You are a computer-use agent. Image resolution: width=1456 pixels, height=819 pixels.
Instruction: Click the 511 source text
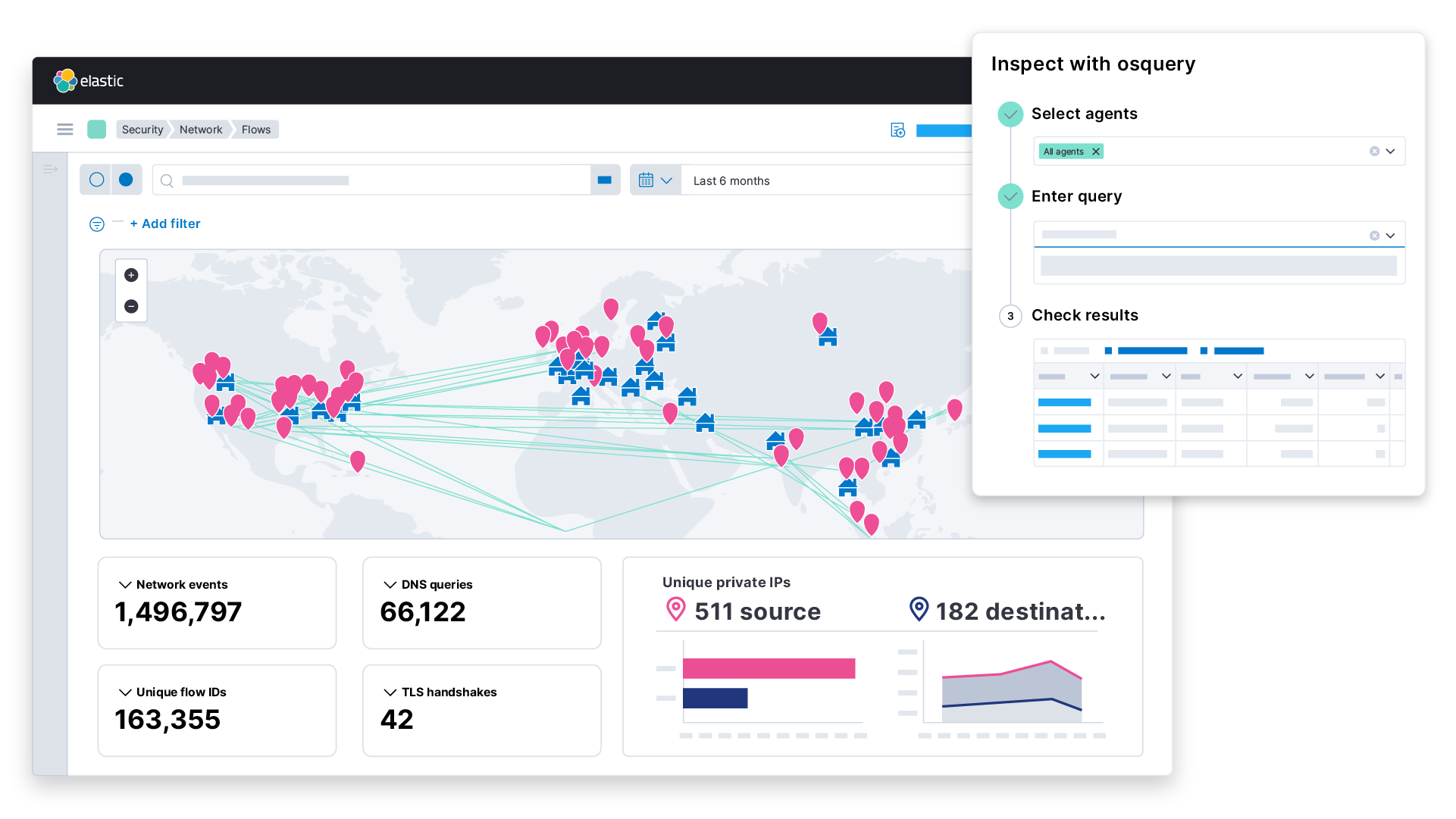coord(757,611)
